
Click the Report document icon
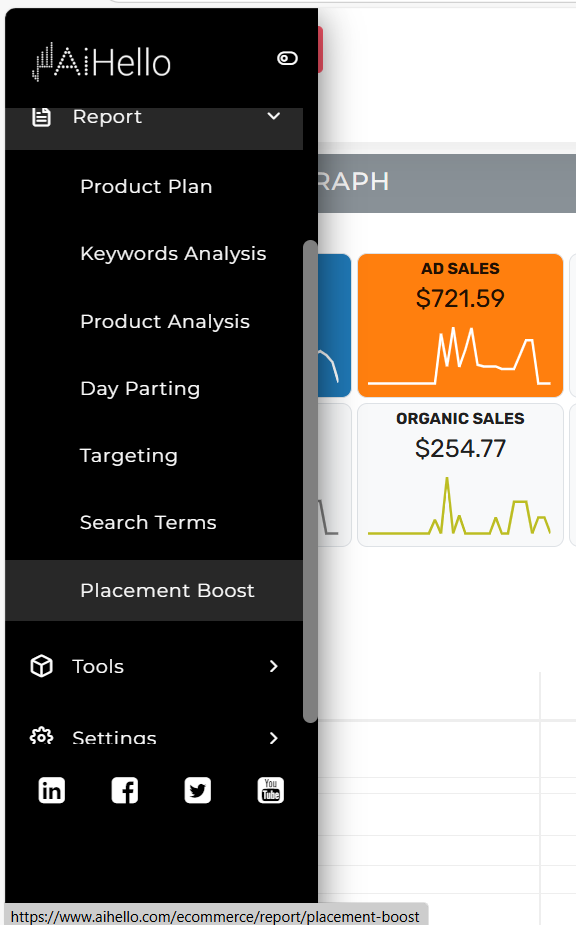41,117
